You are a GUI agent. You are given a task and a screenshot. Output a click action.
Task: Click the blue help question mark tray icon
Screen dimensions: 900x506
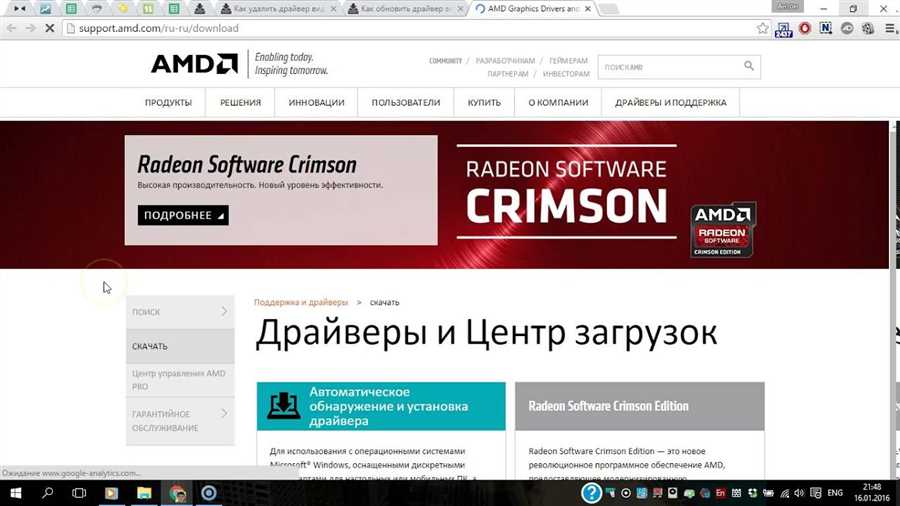tap(592, 493)
